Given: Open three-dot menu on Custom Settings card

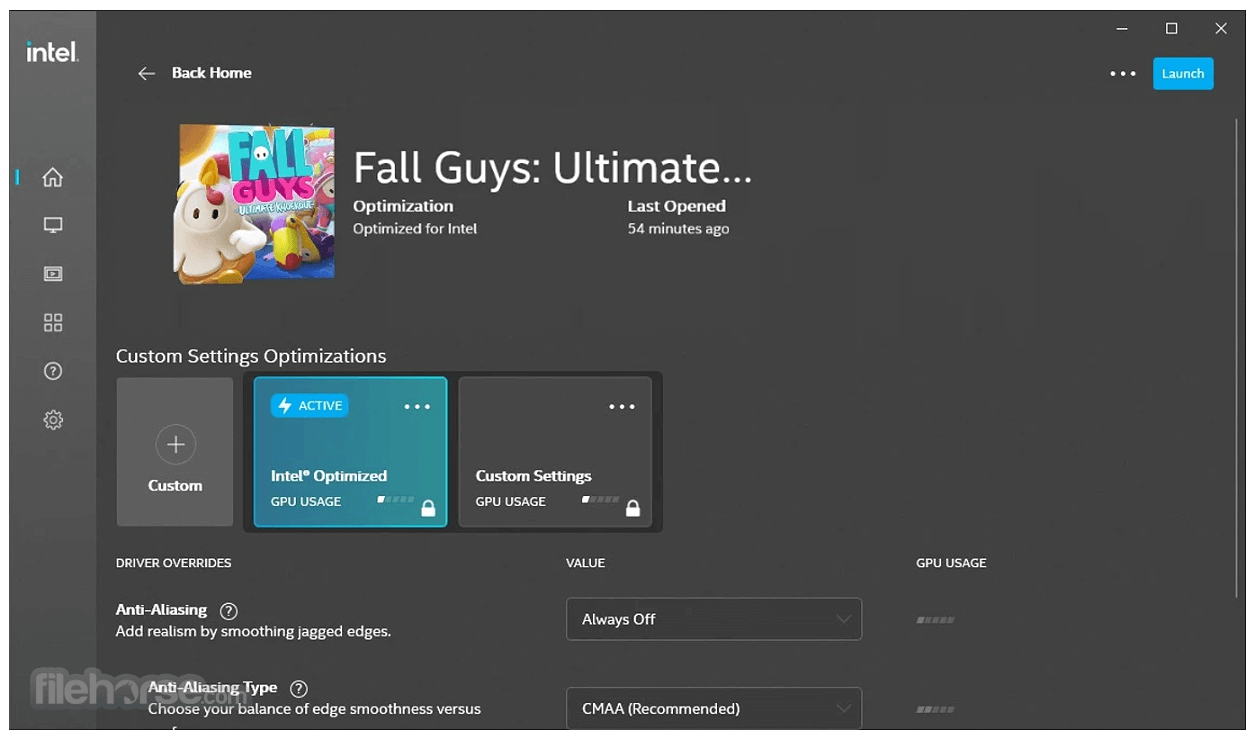Looking at the screenshot, I should [x=622, y=406].
